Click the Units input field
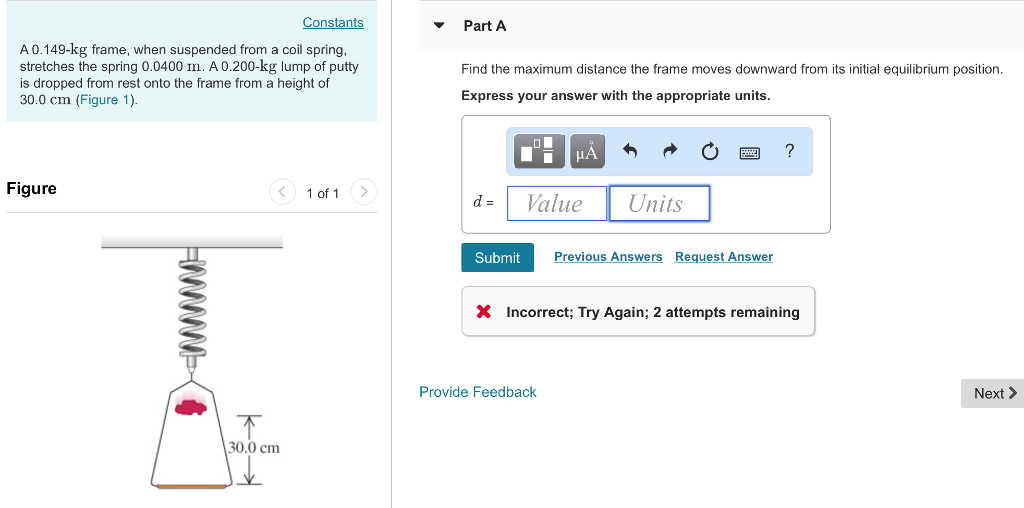The height and width of the screenshot is (508, 1024). click(x=659, y=204)
